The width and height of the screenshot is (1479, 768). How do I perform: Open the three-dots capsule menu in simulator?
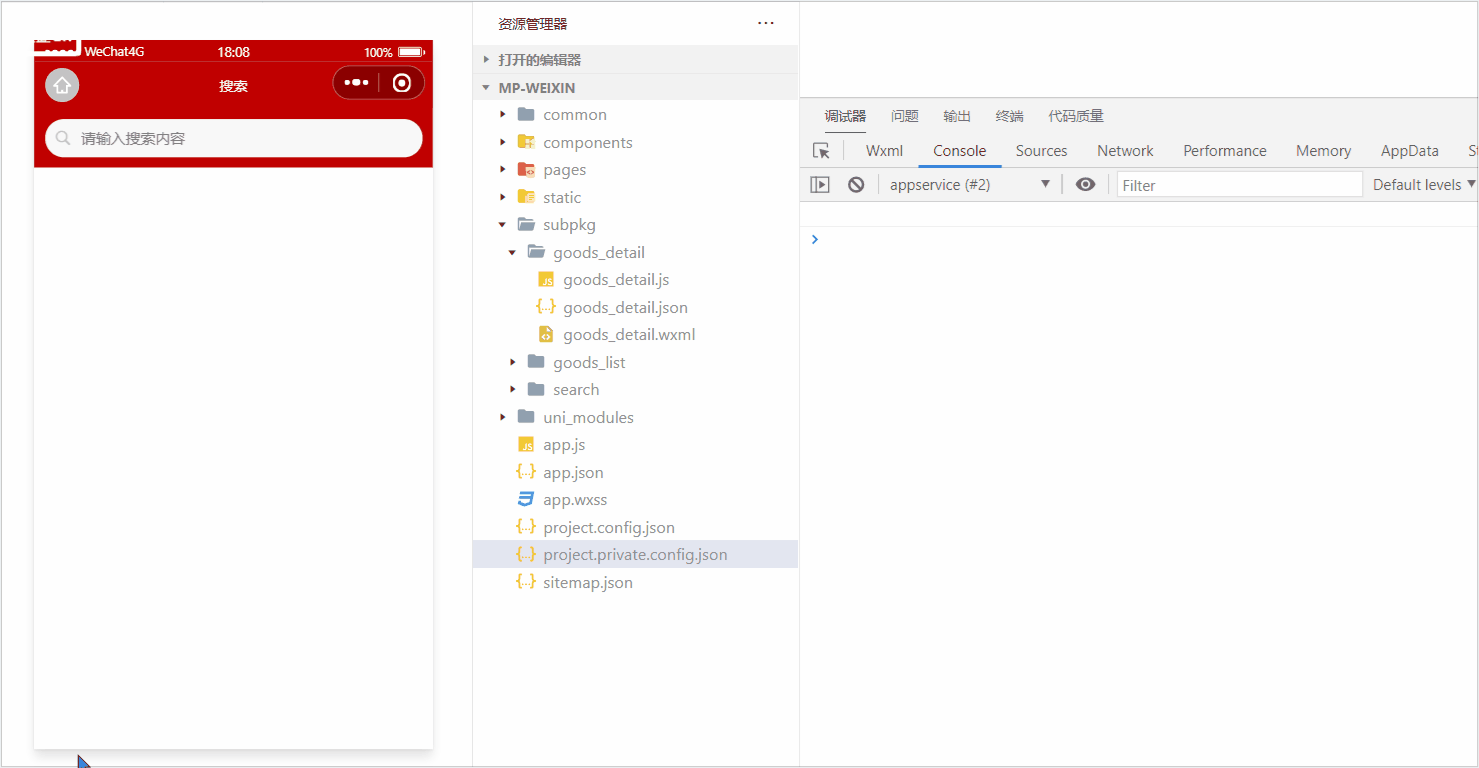(356, 83)
